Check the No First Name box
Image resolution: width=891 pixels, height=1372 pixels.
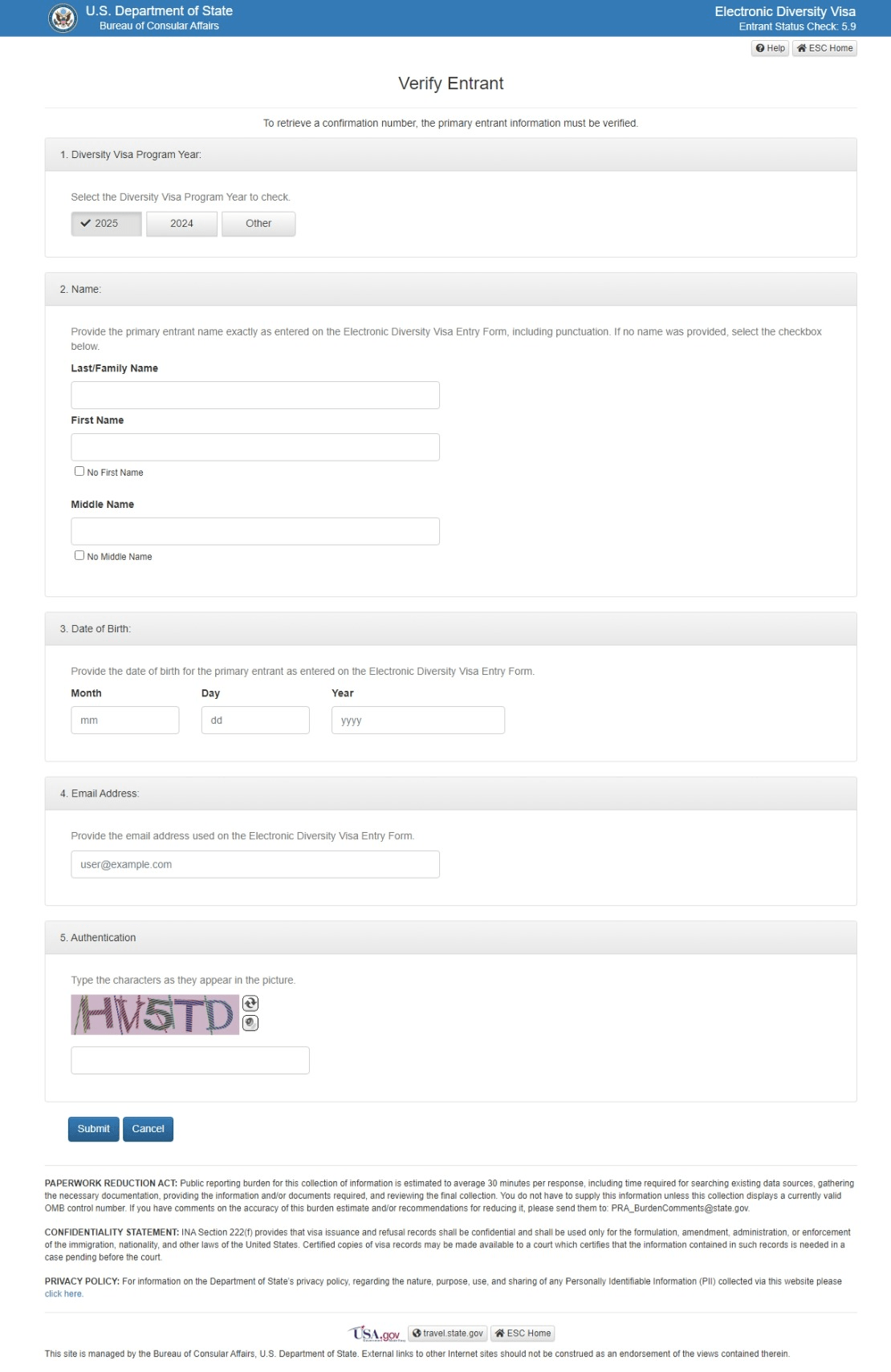click(x=79, y=471)
